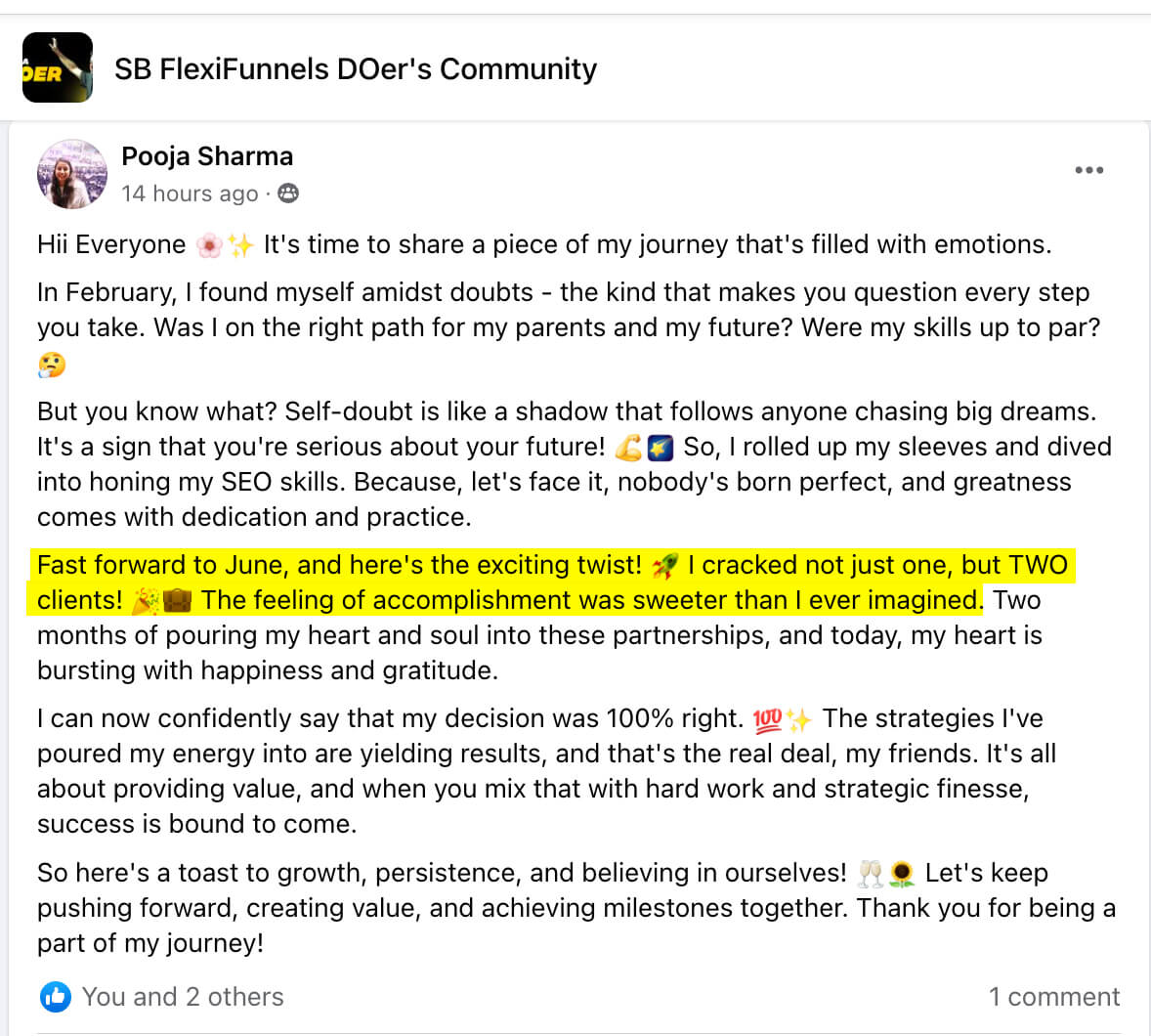The width and height of the screenshot is (1151, 1036).
Task: Open Pooja Sharma's profile picture
Action: [x=72, y=172]
